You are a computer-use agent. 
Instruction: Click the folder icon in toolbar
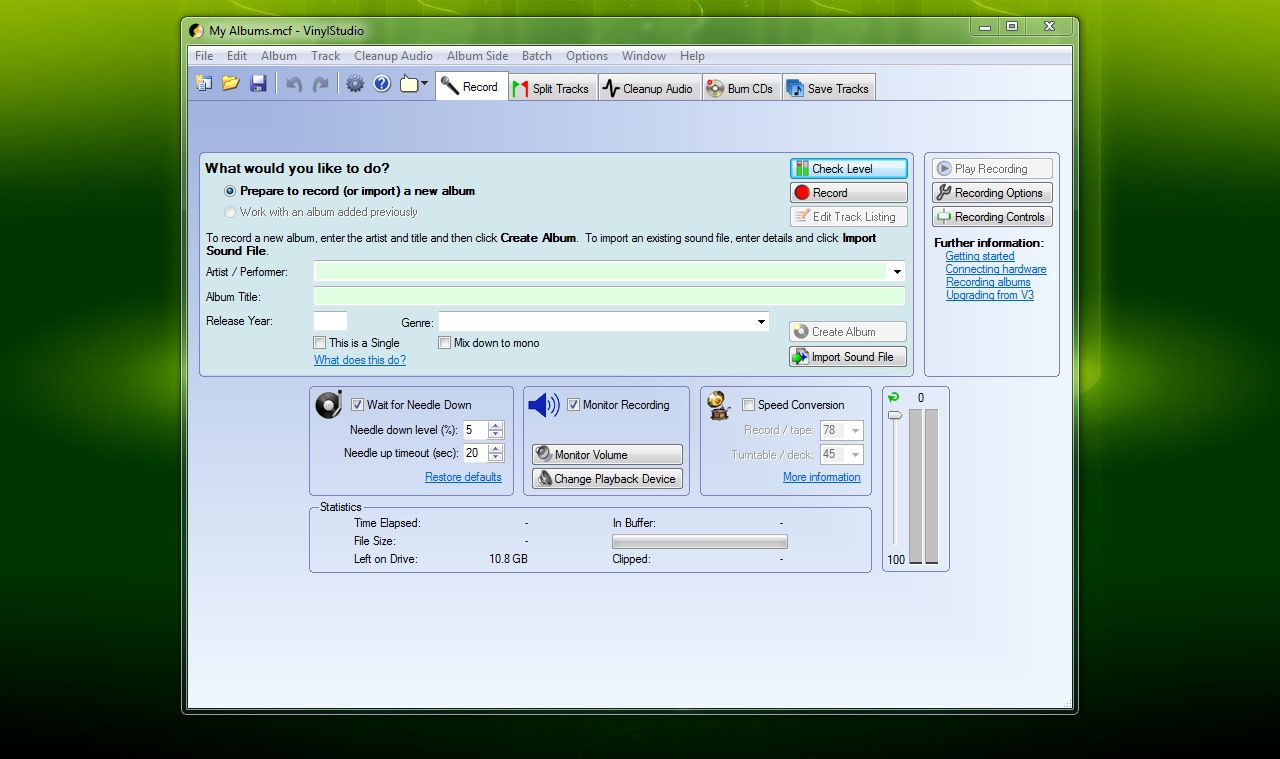(x=409, y=84)
